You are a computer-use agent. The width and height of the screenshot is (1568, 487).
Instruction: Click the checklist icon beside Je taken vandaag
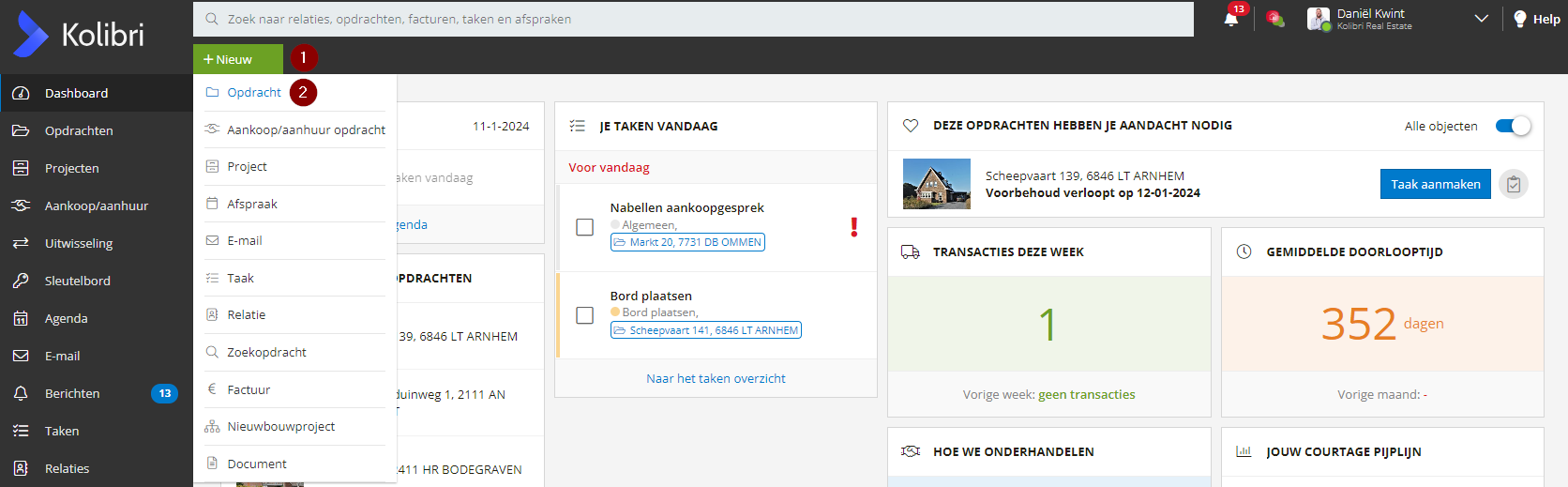tap(578, 126)
